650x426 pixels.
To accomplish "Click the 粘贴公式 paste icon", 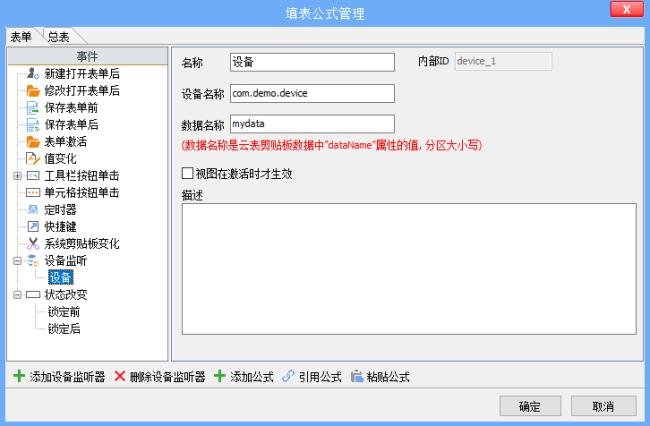I will point(357,376).
